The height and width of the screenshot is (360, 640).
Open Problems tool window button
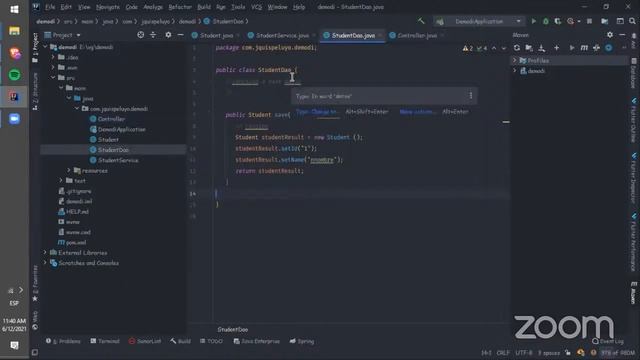[x=63, y=341]
